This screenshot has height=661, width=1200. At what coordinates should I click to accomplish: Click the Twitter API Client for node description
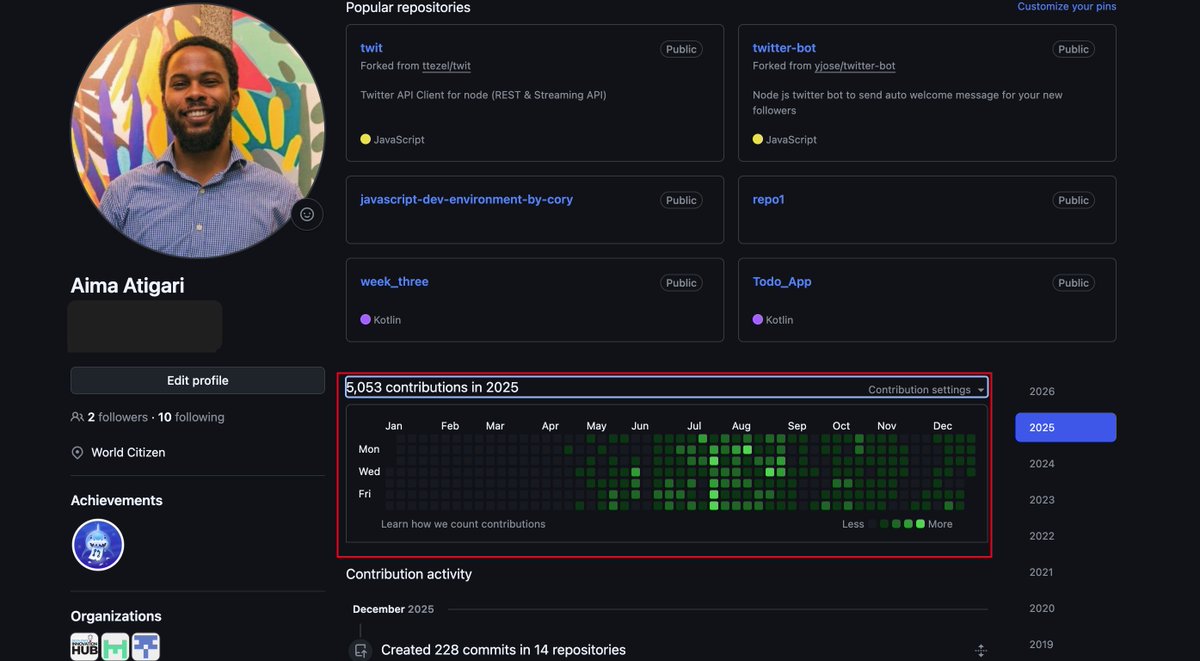tap(483, 95)
